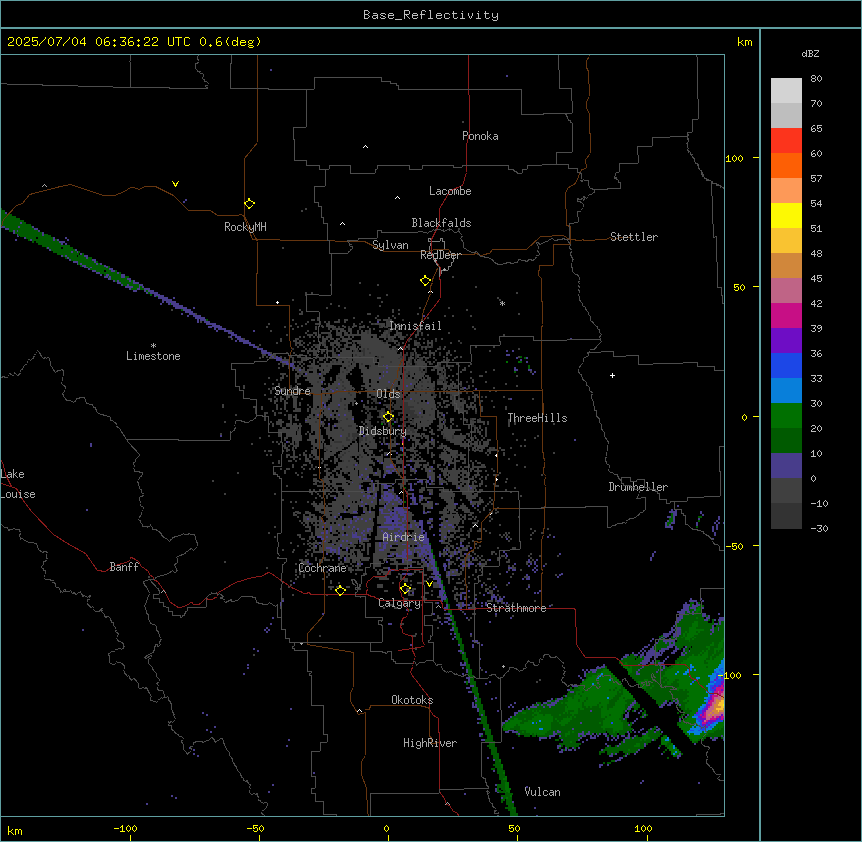Click the HighRiver city label
The width and height of the screenshot is (862, 842).
click(430, 743)
